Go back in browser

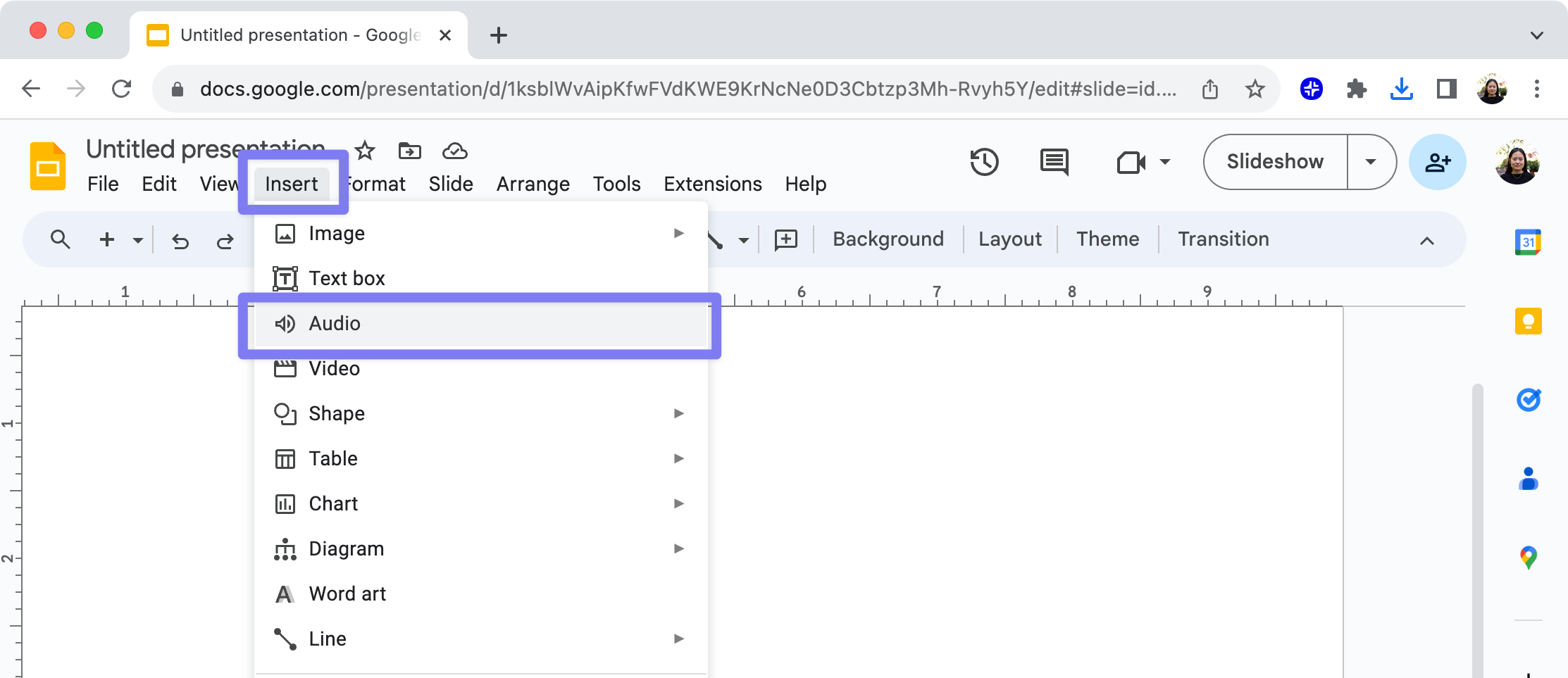tap(31, 89)
